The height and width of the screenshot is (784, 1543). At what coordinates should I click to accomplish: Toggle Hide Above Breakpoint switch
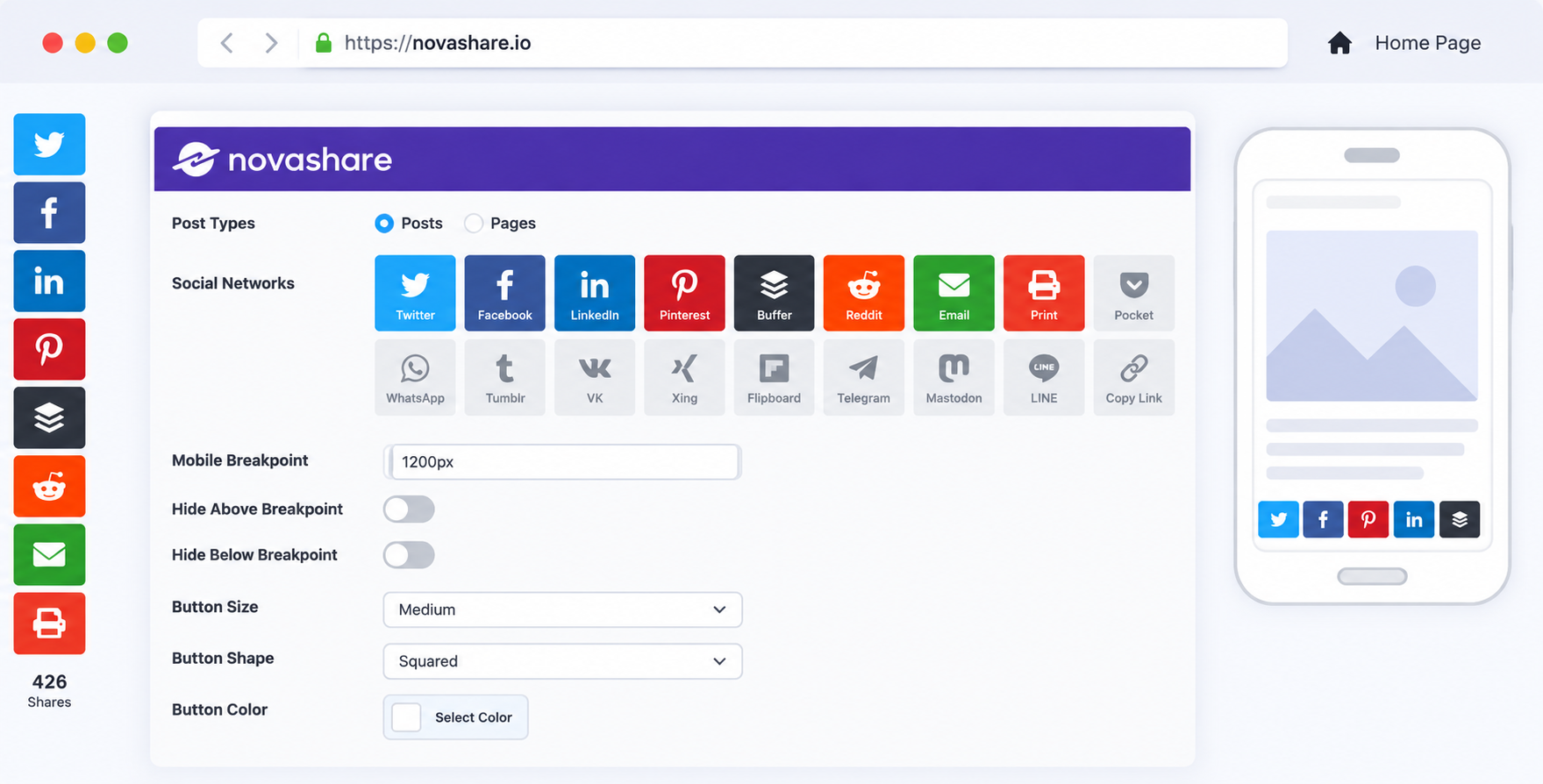click(x=409, y=510)
